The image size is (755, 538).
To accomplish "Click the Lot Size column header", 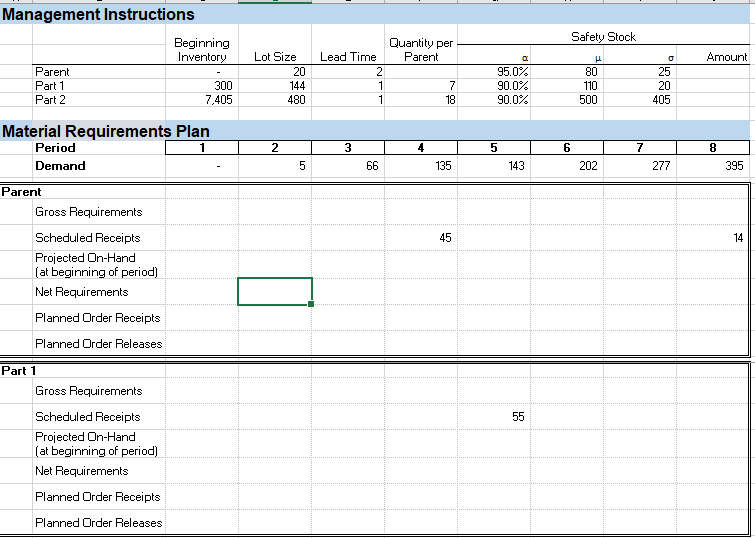I will point(275,57).
